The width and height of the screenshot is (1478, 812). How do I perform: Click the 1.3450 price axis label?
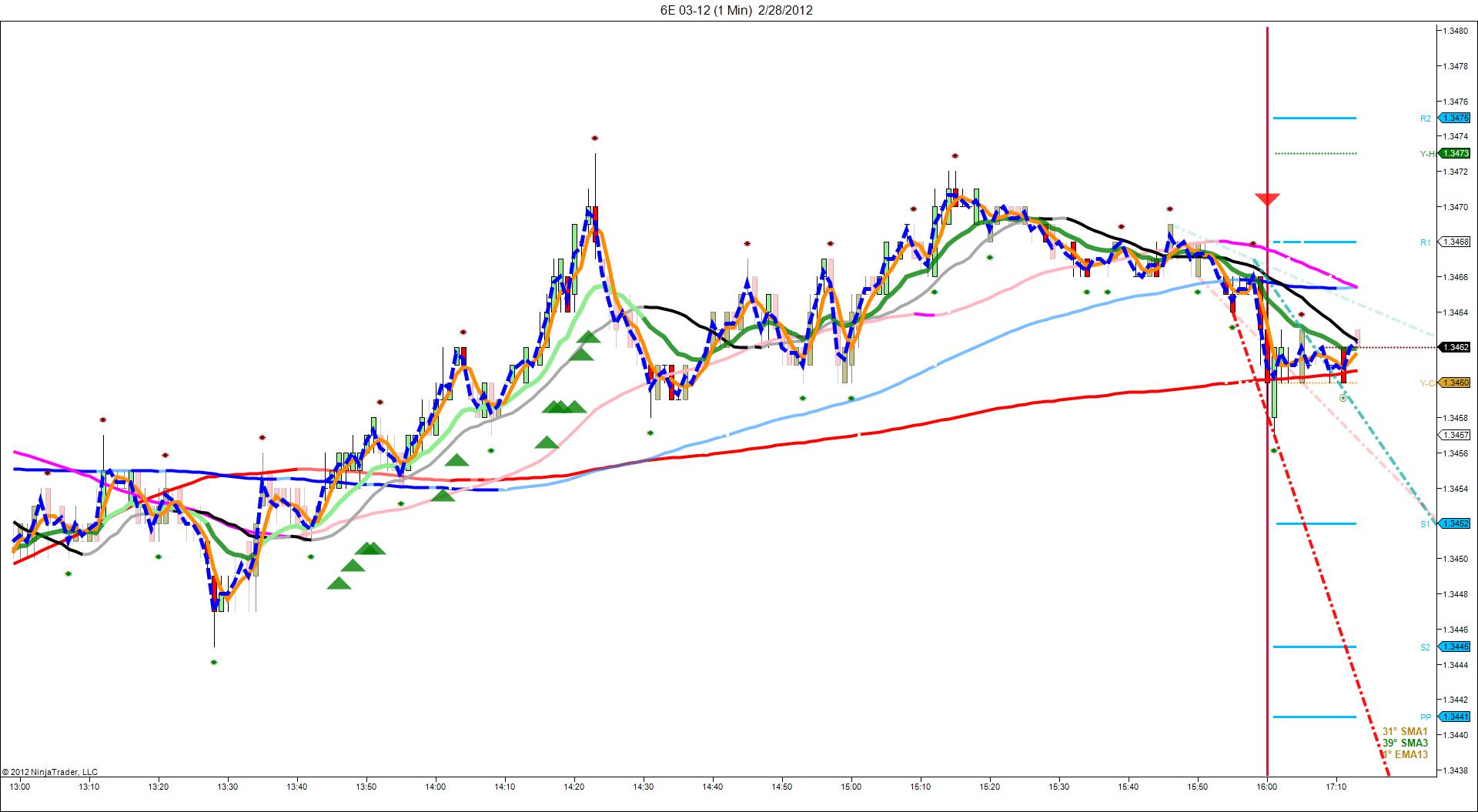(x=1455, y=559)
